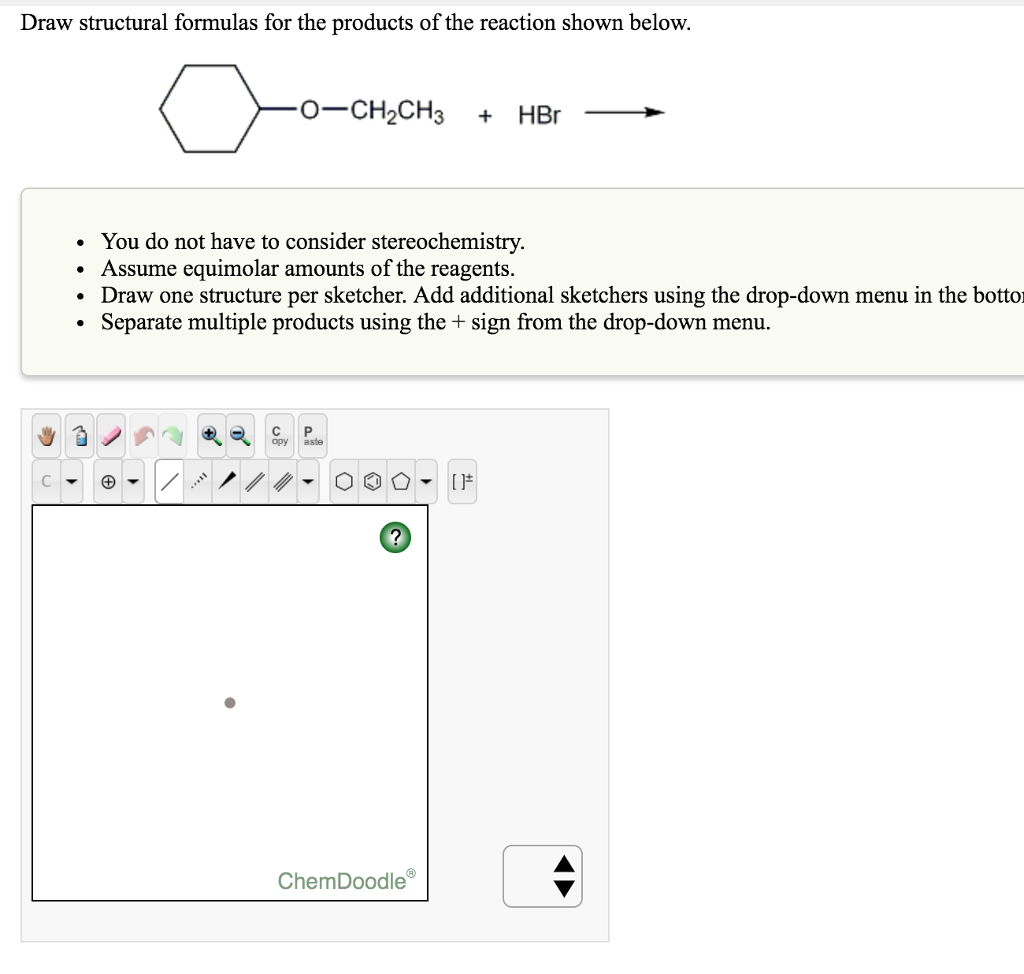1024x974 pixels.
Task: Select the wedge bond tool
Action: [228, 480]
